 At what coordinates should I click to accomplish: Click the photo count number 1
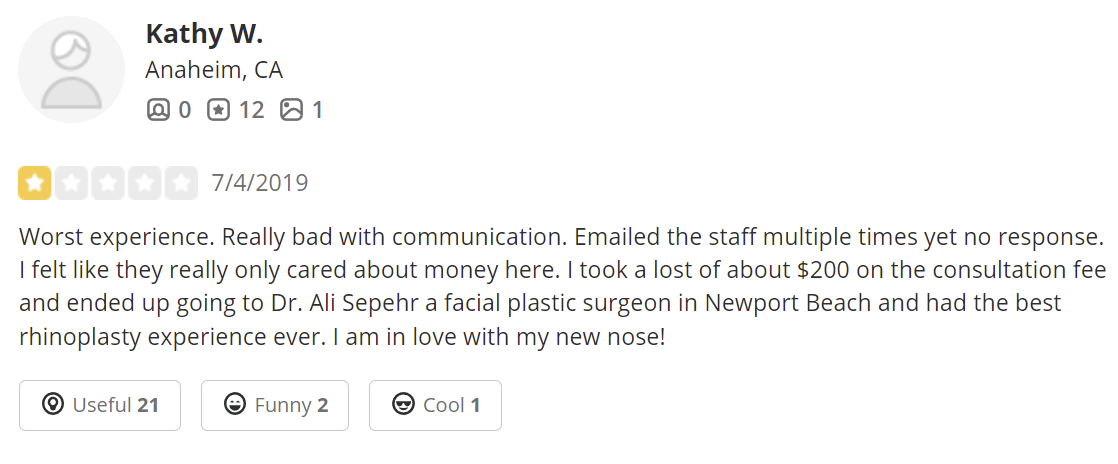(x=318, y=109)
